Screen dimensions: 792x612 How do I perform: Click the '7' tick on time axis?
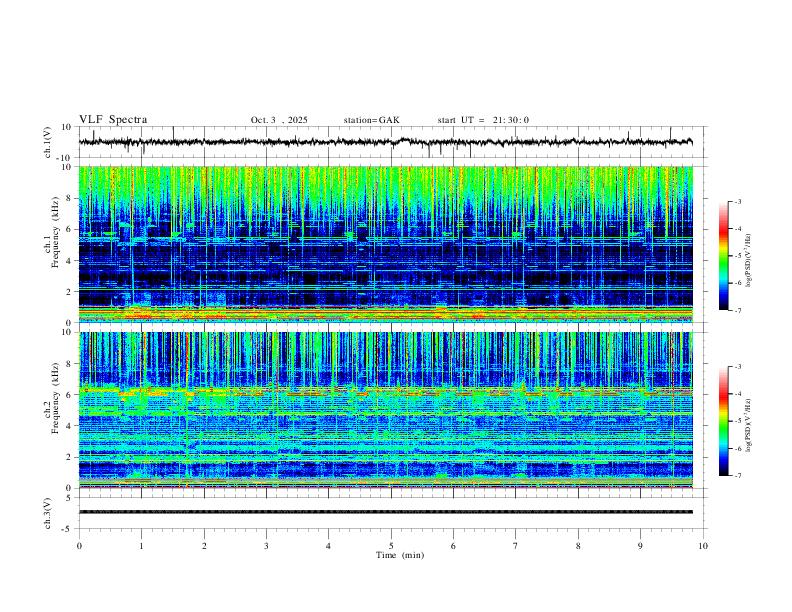tap(516, 546)
